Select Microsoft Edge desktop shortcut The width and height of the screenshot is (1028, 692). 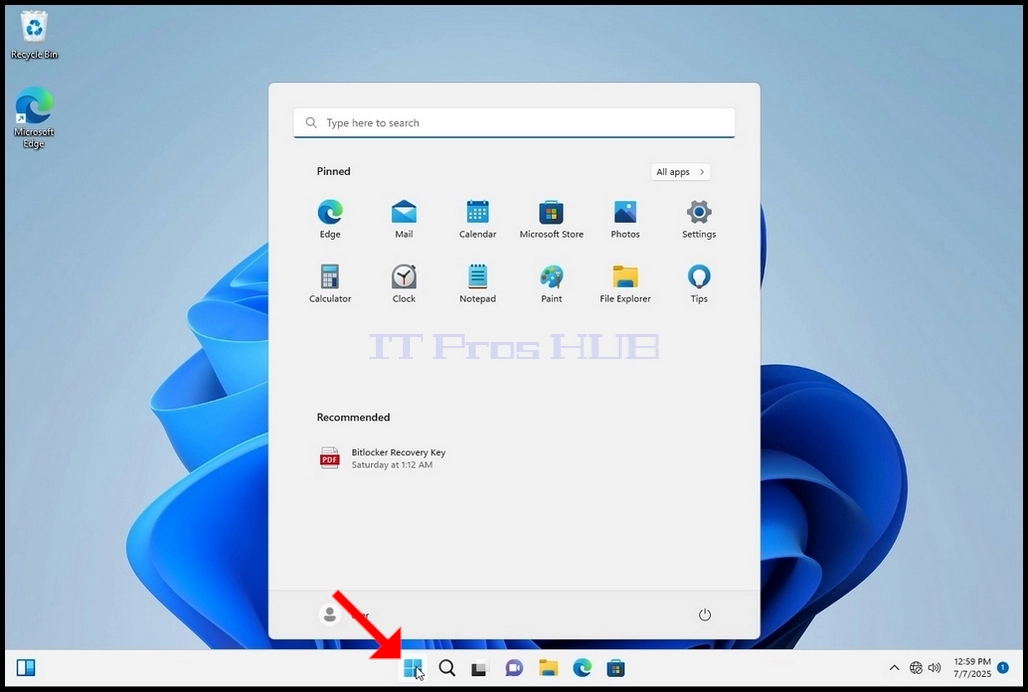pyautogui.click(x=34, y=118)
